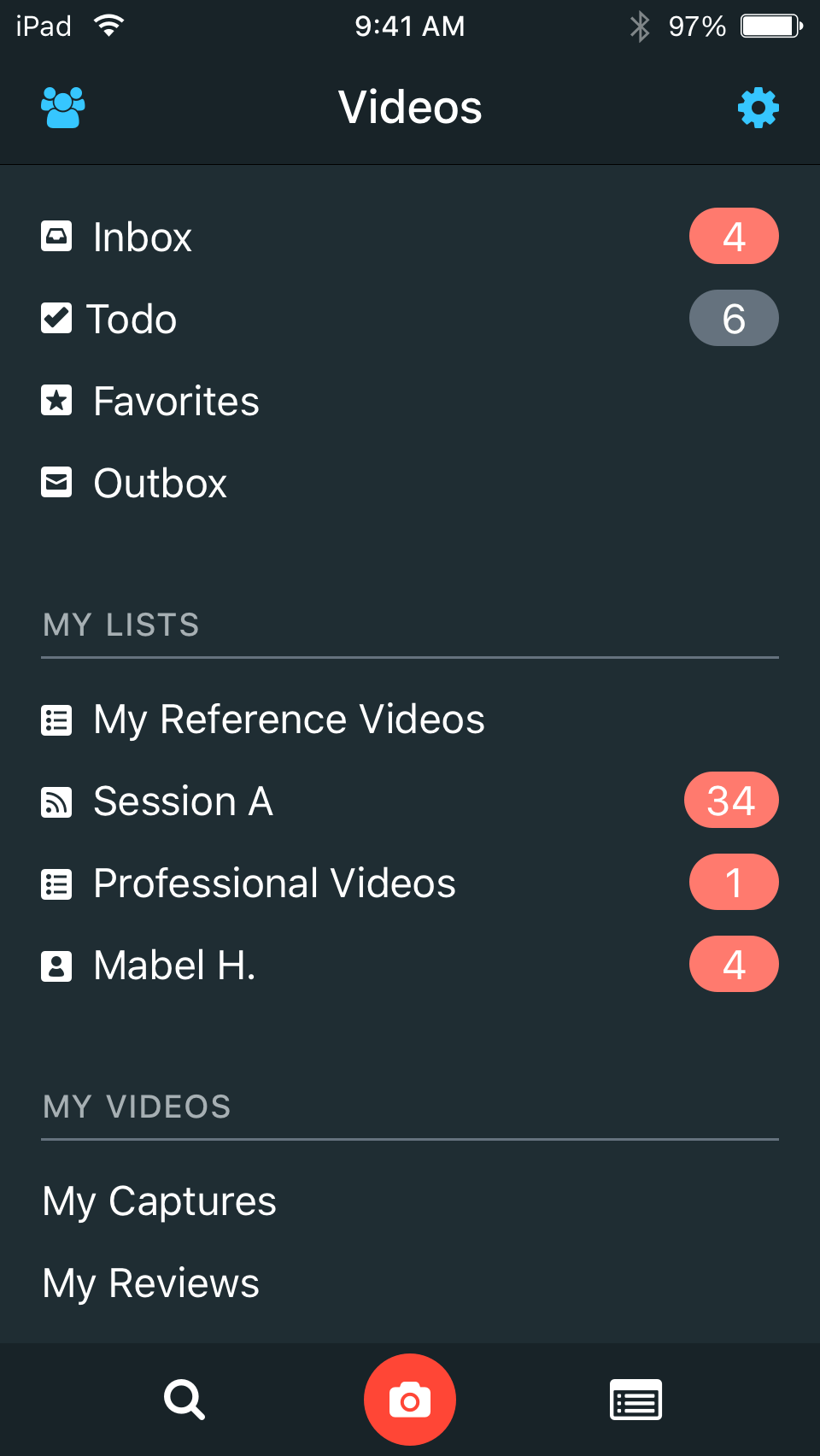
Task: Open My Captures
Action: pos(160,1201)
